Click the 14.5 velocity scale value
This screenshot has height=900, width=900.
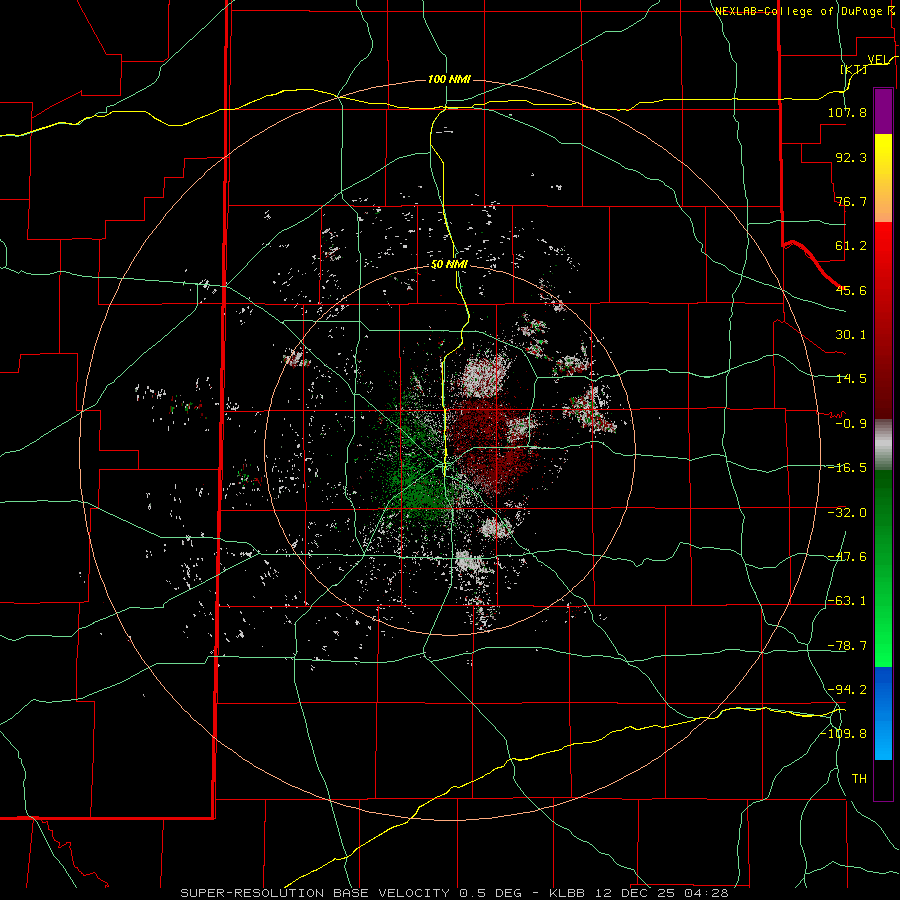click(851, 379)
